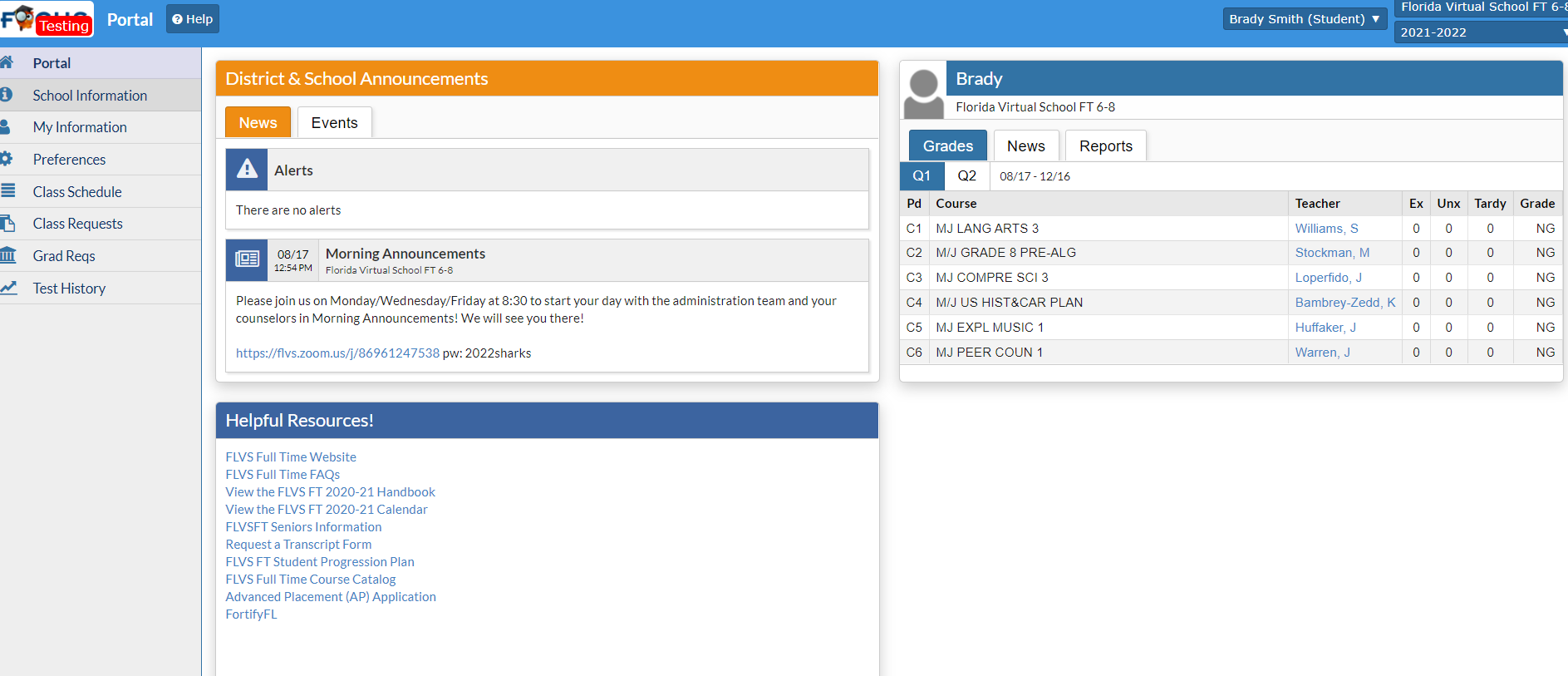Open Preferences menu item
The height and width of the screenshot is (676, 1568).
tap(69, 160)
